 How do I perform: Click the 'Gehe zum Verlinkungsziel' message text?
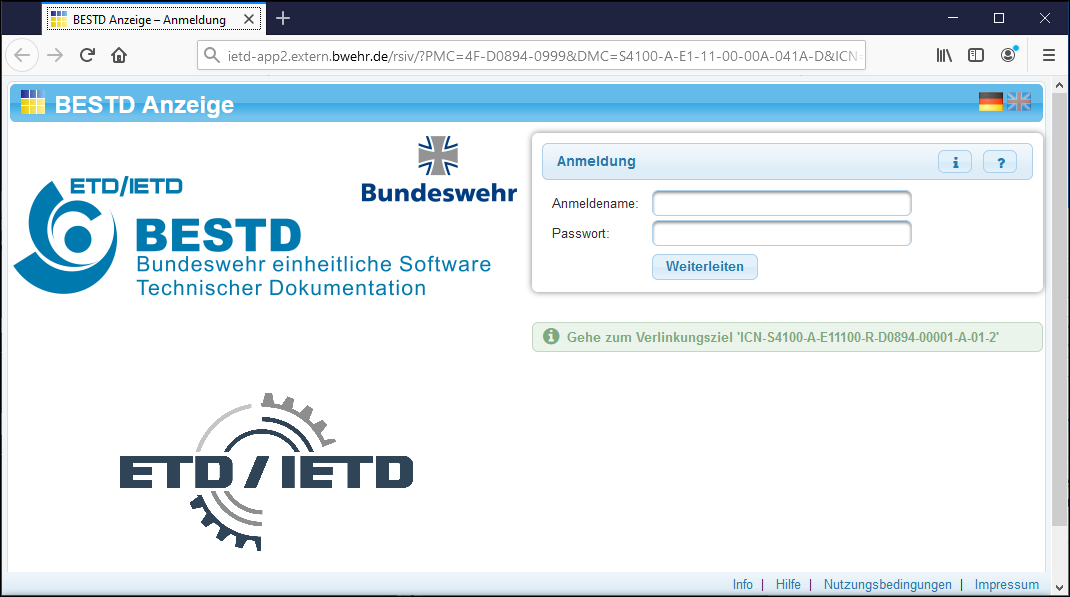click(783, 337)
